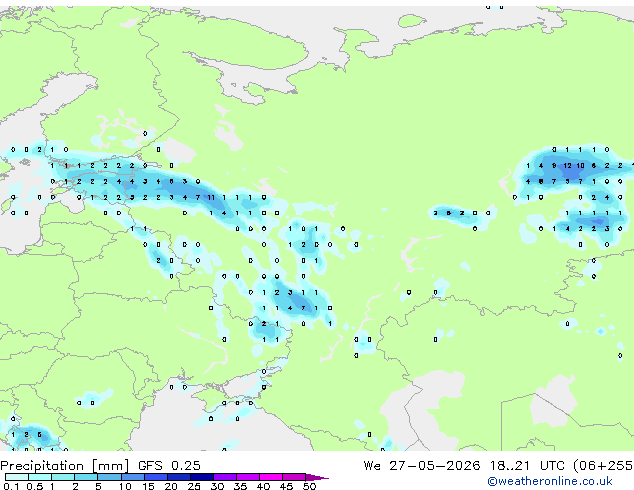Select the 0.5–1 mm legend color box

[40, 477]
